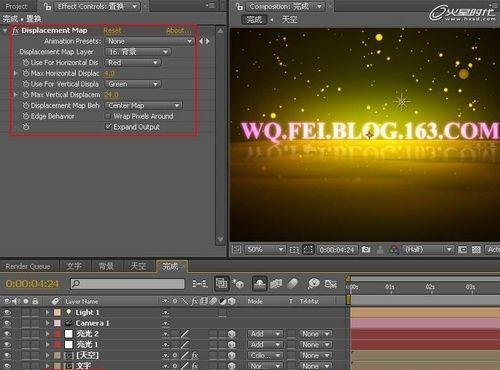Click the timeline current time 0:00:04:24
500x370 pixels.
pyautogui.click(x=32, y=284)
